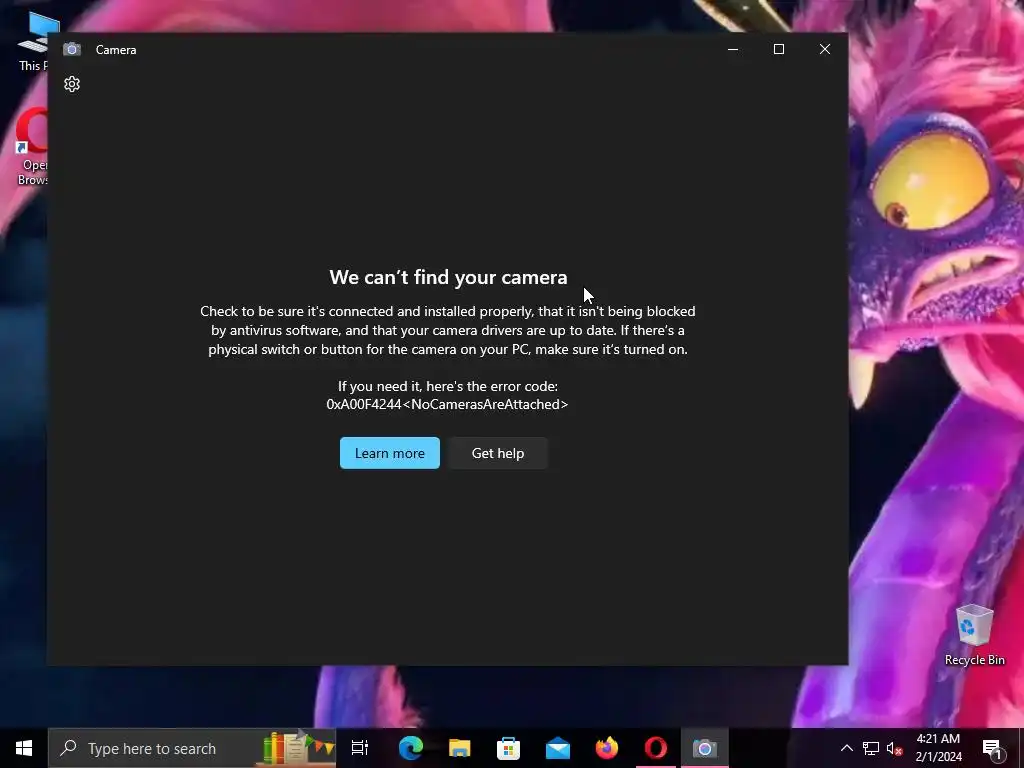Screen dimensions: 1024x768
Task: Click the Get help button
Action: click(x=498, y=453)
